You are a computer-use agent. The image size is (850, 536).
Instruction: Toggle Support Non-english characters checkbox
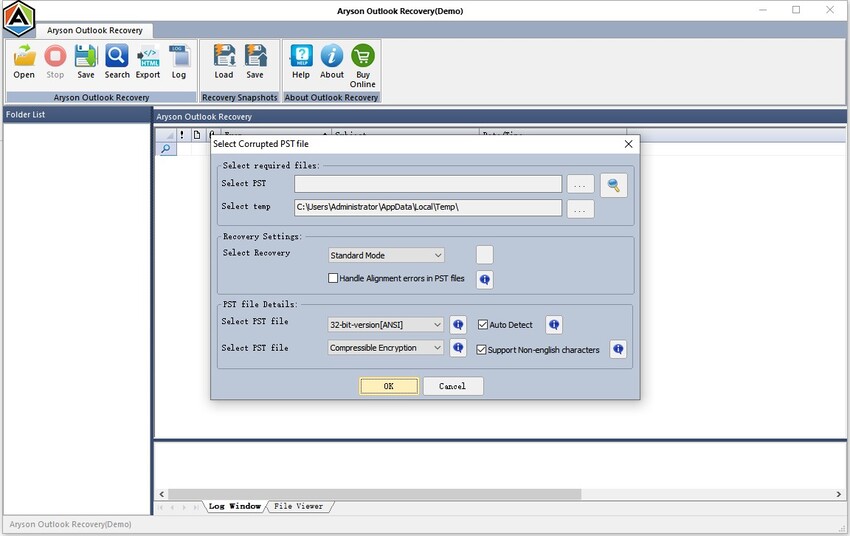coord(483,350)
